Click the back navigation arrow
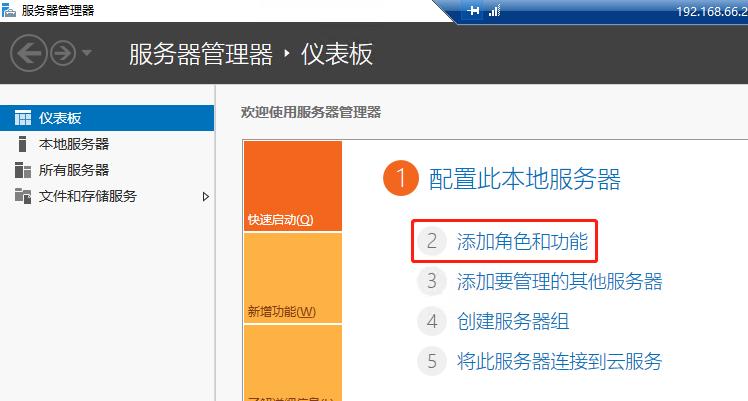 coord(29,54)
